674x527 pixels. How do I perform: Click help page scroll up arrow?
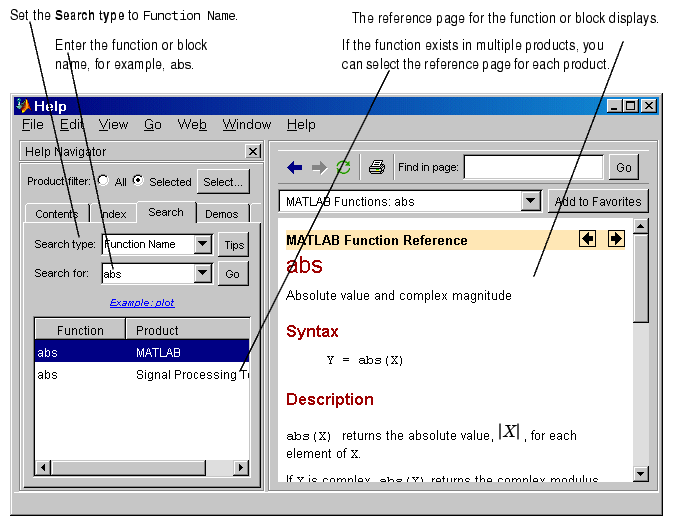coord(640,226)
